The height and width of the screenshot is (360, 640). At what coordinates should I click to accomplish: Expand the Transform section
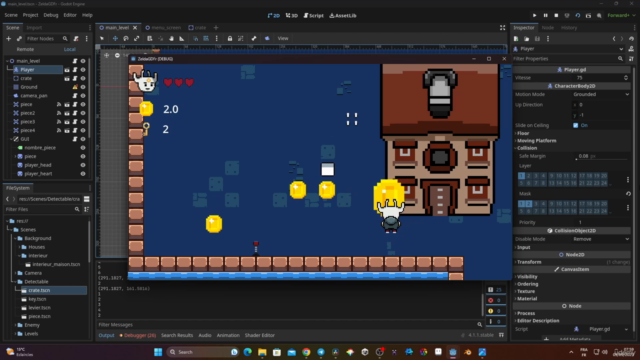coord(529,262)
